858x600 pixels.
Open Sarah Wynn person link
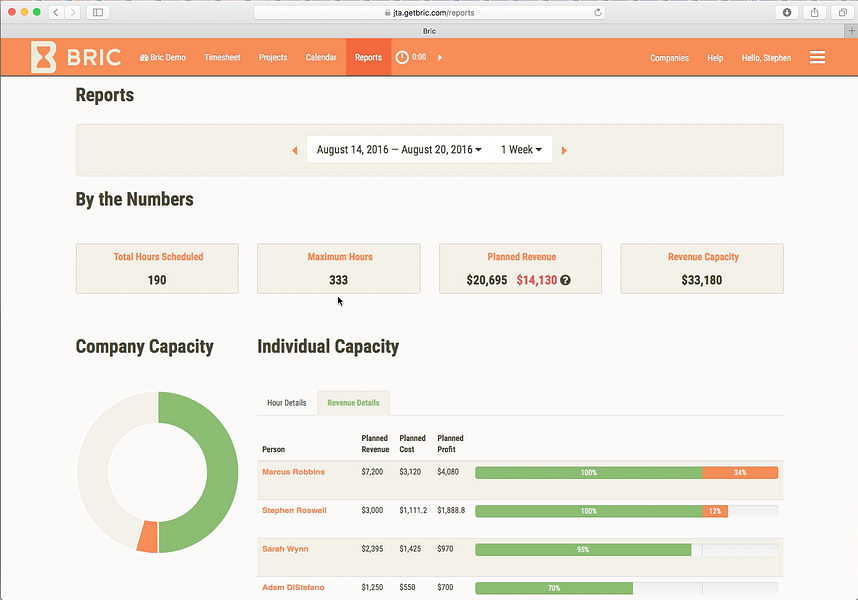coord(285,549)
